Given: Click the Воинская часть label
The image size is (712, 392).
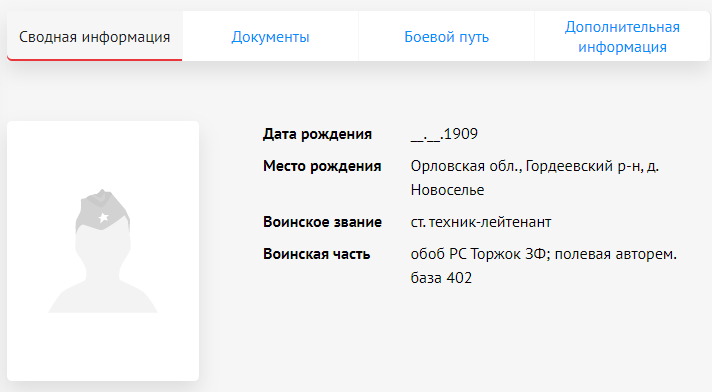Looking at the screenshot, I should [316, 254].
